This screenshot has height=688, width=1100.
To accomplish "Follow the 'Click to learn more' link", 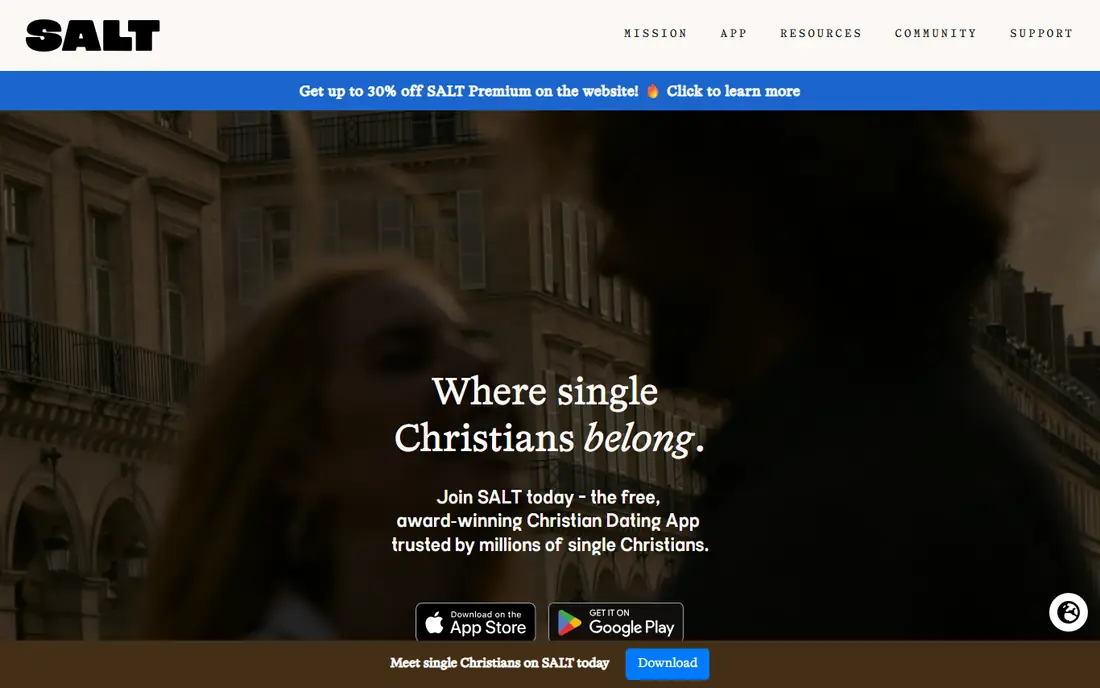I will click(733, 91).
